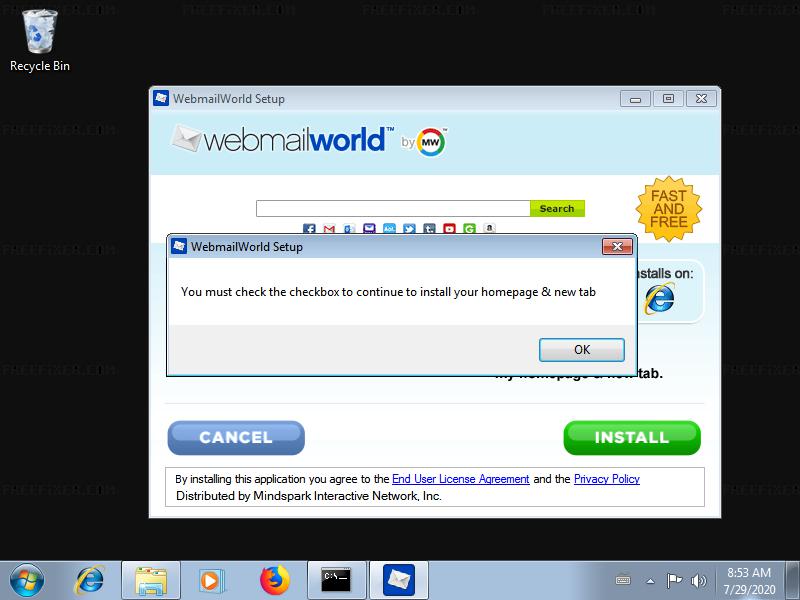Image resolution: width=800 pixels, height=600 pixels.
Task: Open Windows Explorer from the taskbar
Action: pos(151,581)
